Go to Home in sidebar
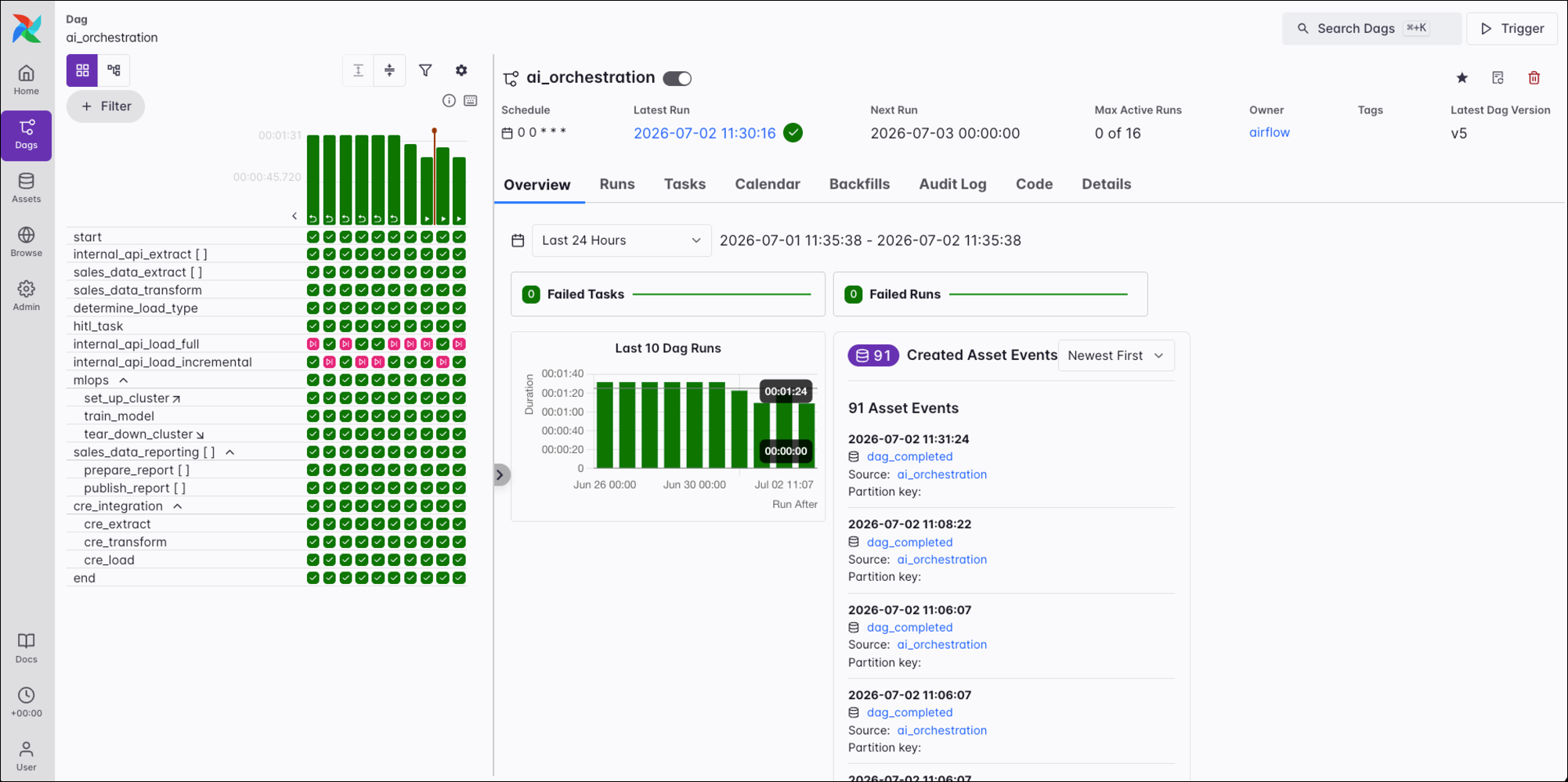The height and width of the screenshot is (782, 1568). (x=27, y=81)
